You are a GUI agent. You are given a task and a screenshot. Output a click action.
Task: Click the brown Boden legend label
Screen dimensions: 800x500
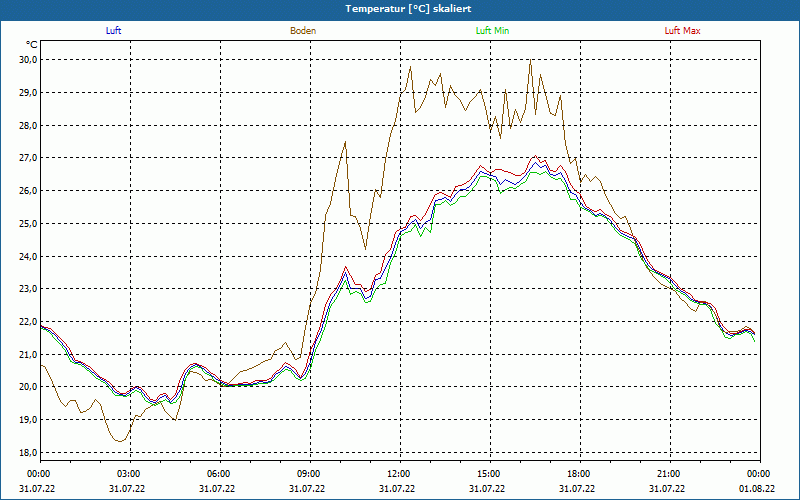[303, 31]
